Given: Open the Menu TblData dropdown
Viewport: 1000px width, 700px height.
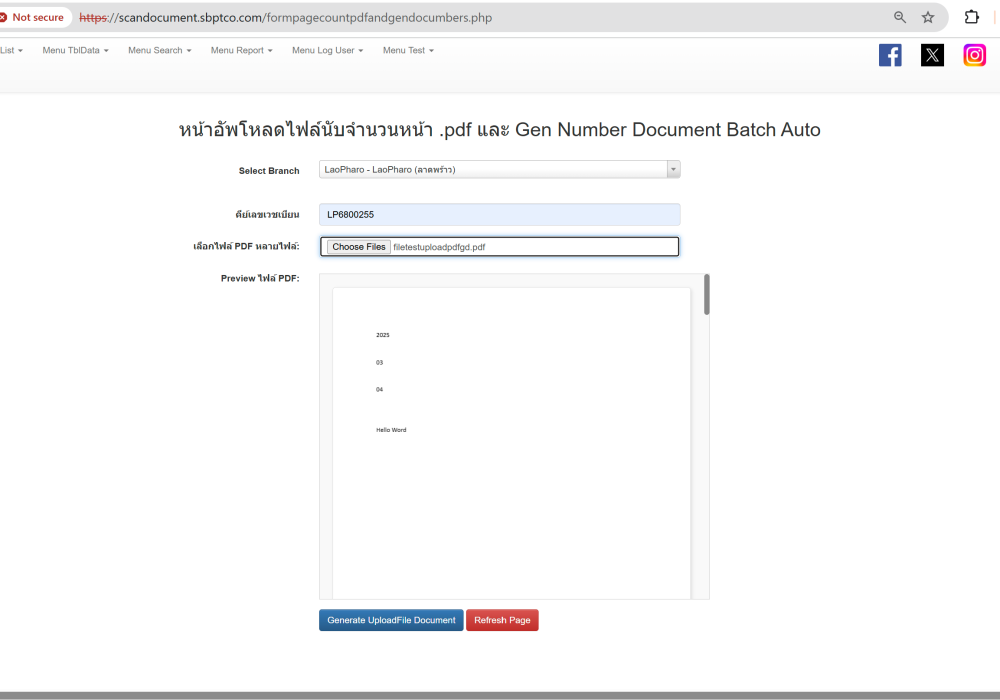Looking at the screenshot, I should (75, 50).
